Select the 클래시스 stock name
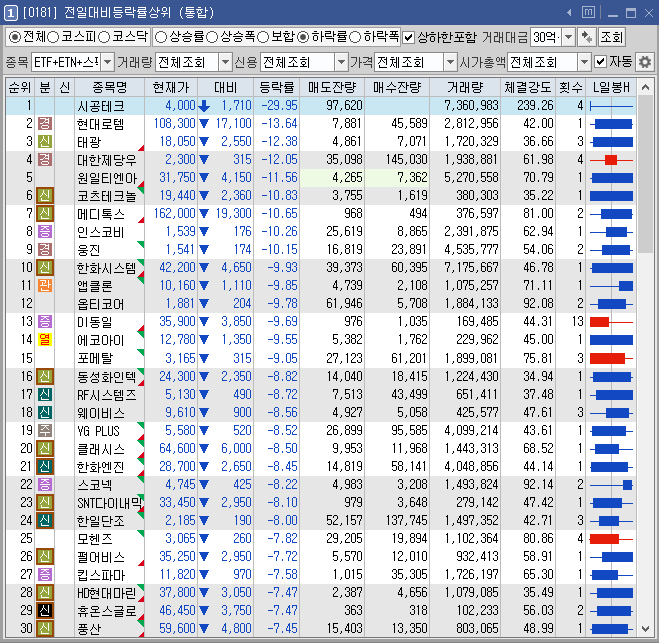The width and height of the screenshot is (659, 643). pos(101,449)
